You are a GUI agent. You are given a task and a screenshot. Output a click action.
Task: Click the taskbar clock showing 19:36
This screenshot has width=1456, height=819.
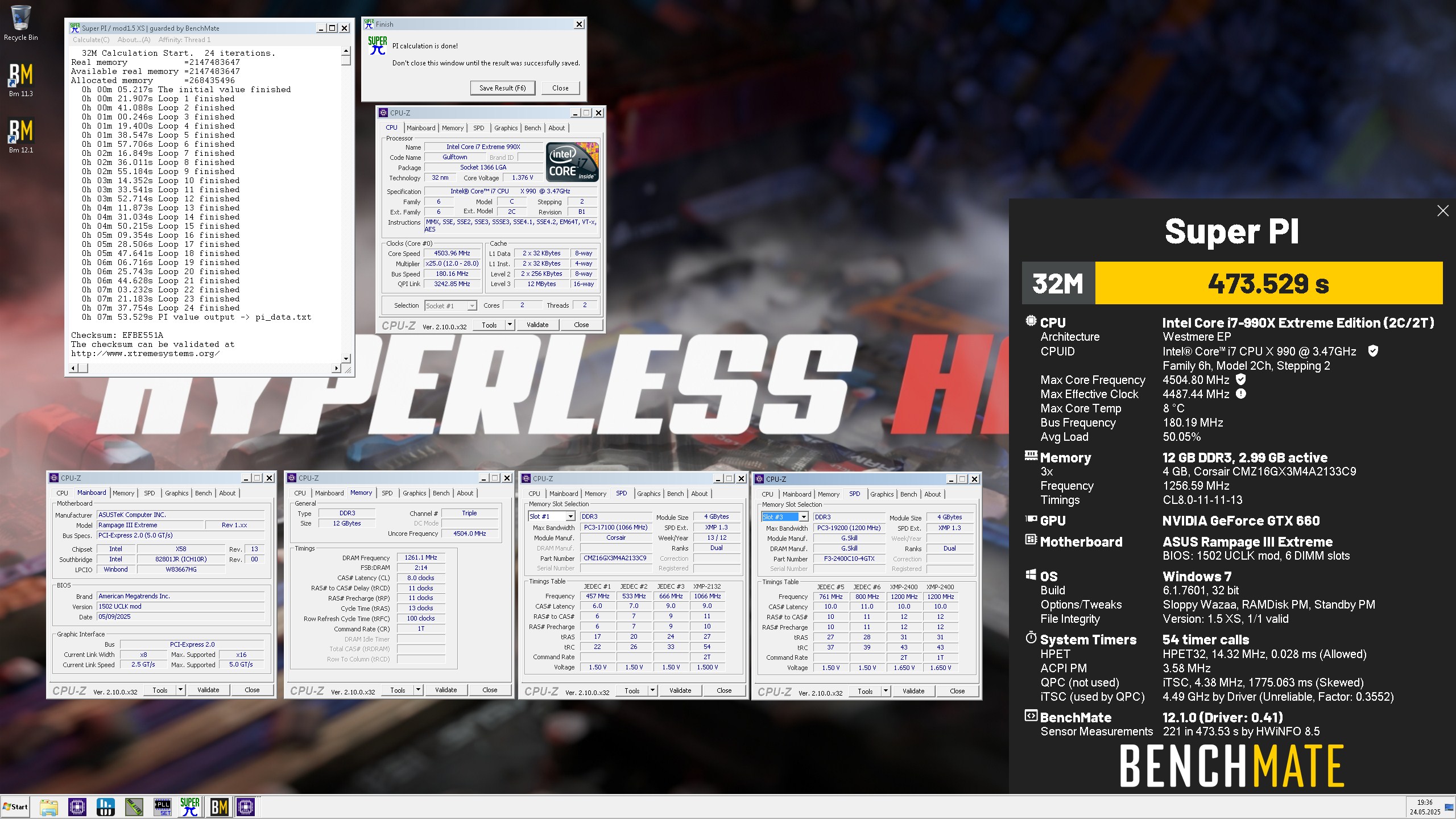tap(1425, 803)
